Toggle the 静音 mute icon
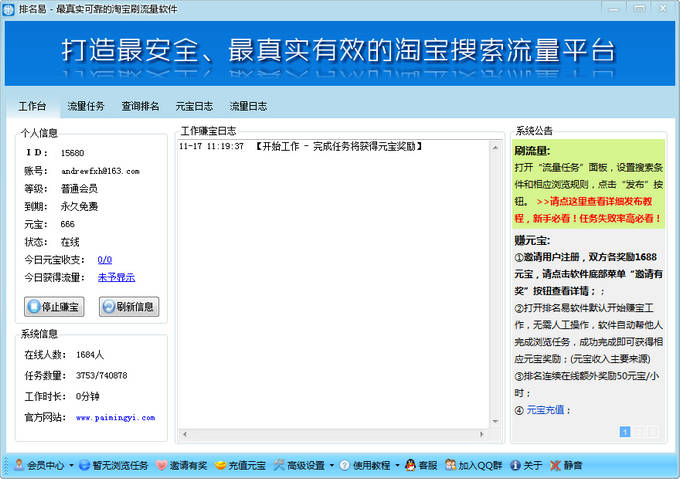This screenshot has height=479, width=680. click(x=556, y=465)
